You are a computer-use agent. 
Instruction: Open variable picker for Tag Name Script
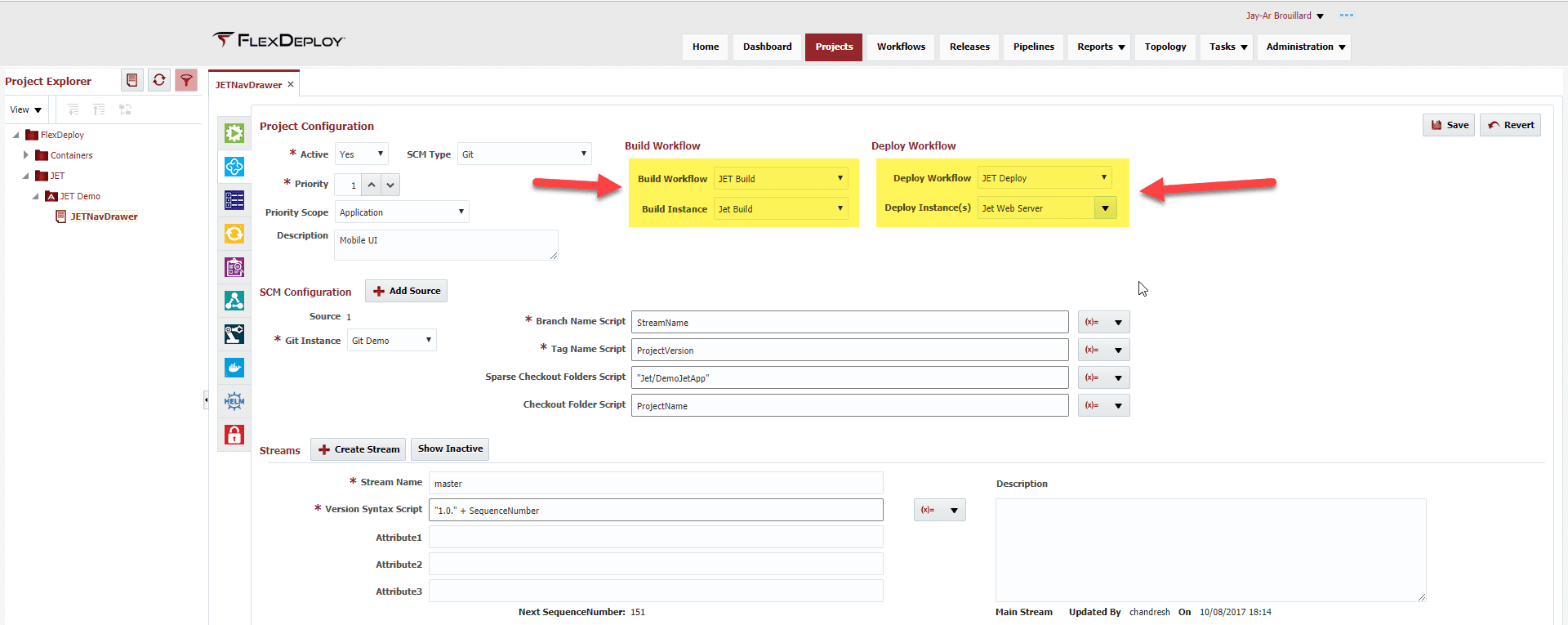click(x=1104, y=350)
